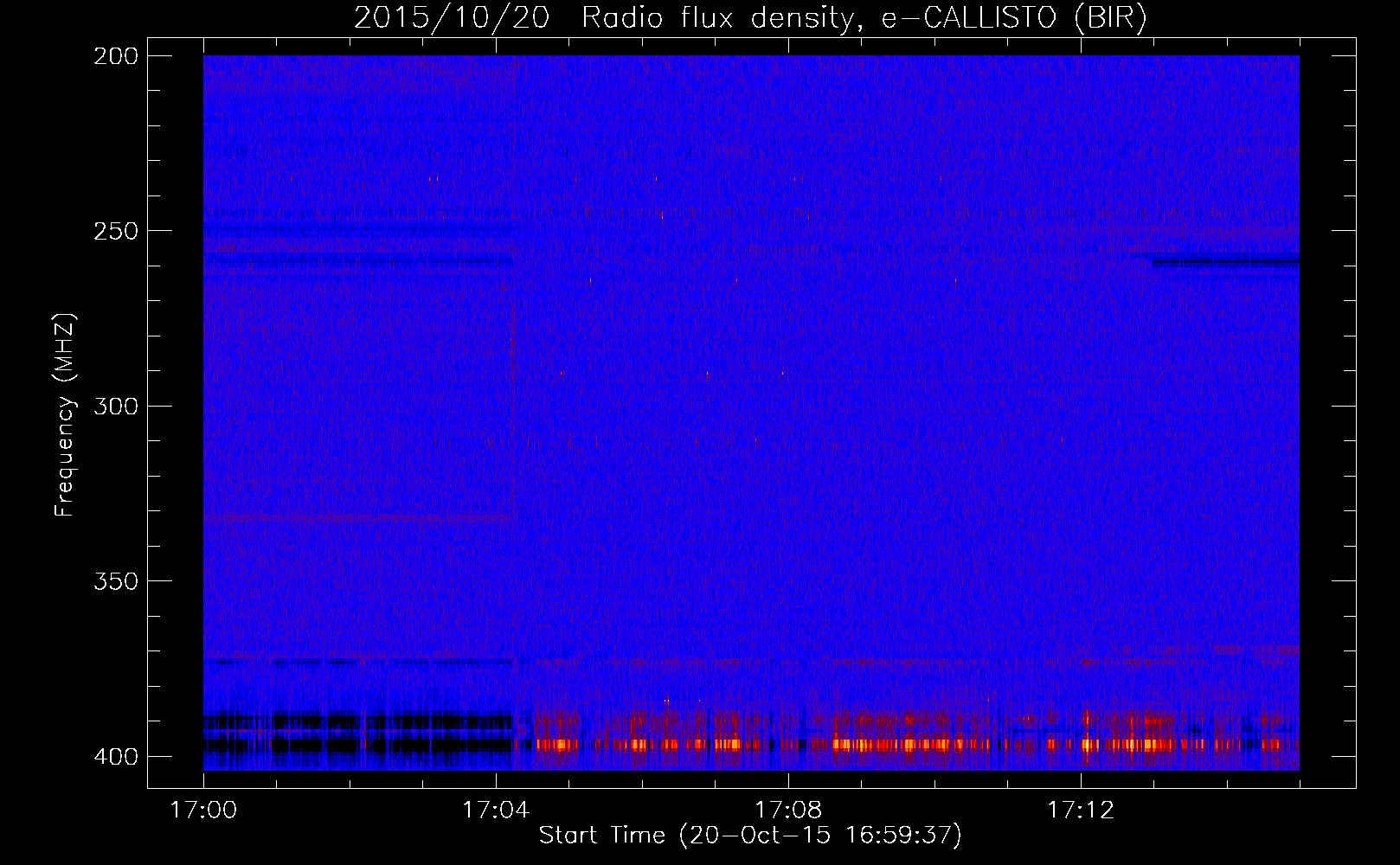Click the 400 frequency tick label
The height and width of the screenshot is (865, 1400).
(116, 757)
